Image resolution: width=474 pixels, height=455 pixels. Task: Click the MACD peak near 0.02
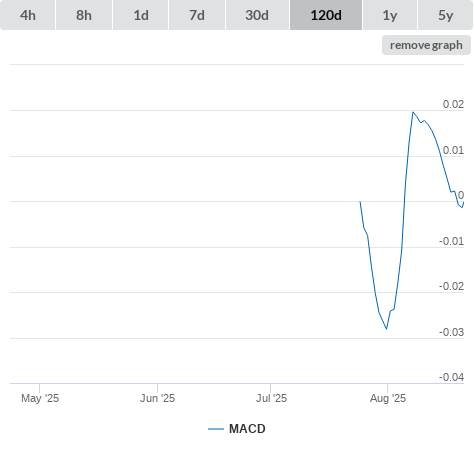tap(413, 112)
